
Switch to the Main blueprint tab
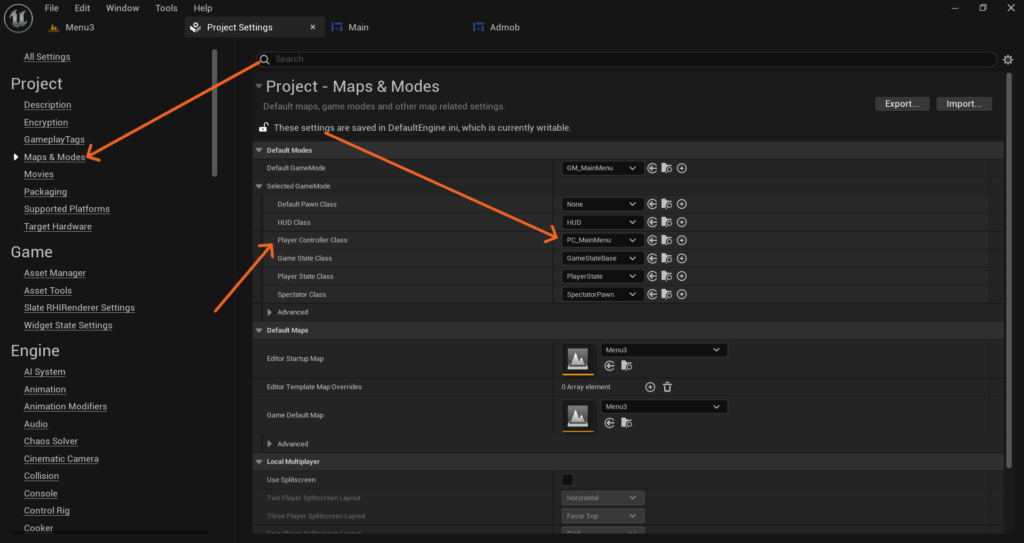point(358,27)
